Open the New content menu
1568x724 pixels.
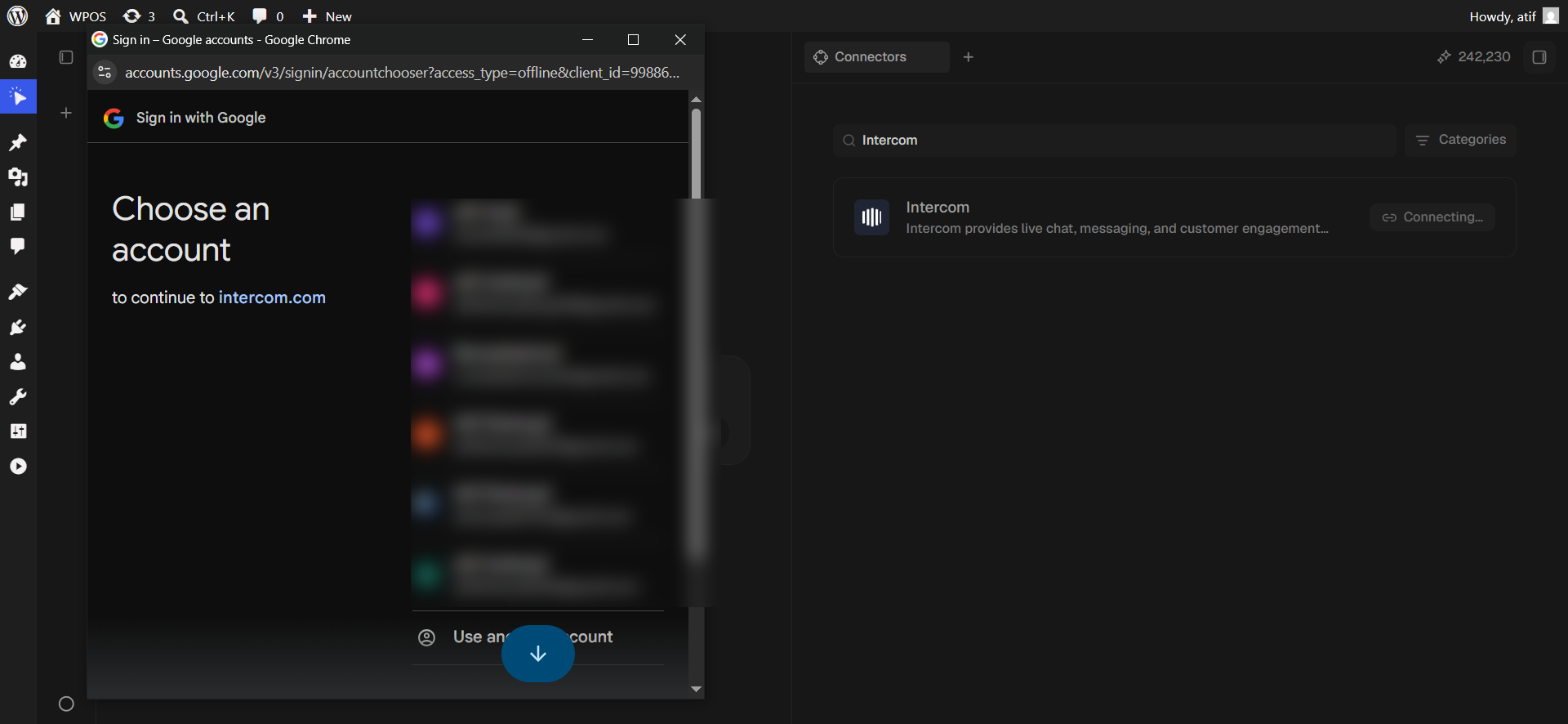click(x=327, y=16)
